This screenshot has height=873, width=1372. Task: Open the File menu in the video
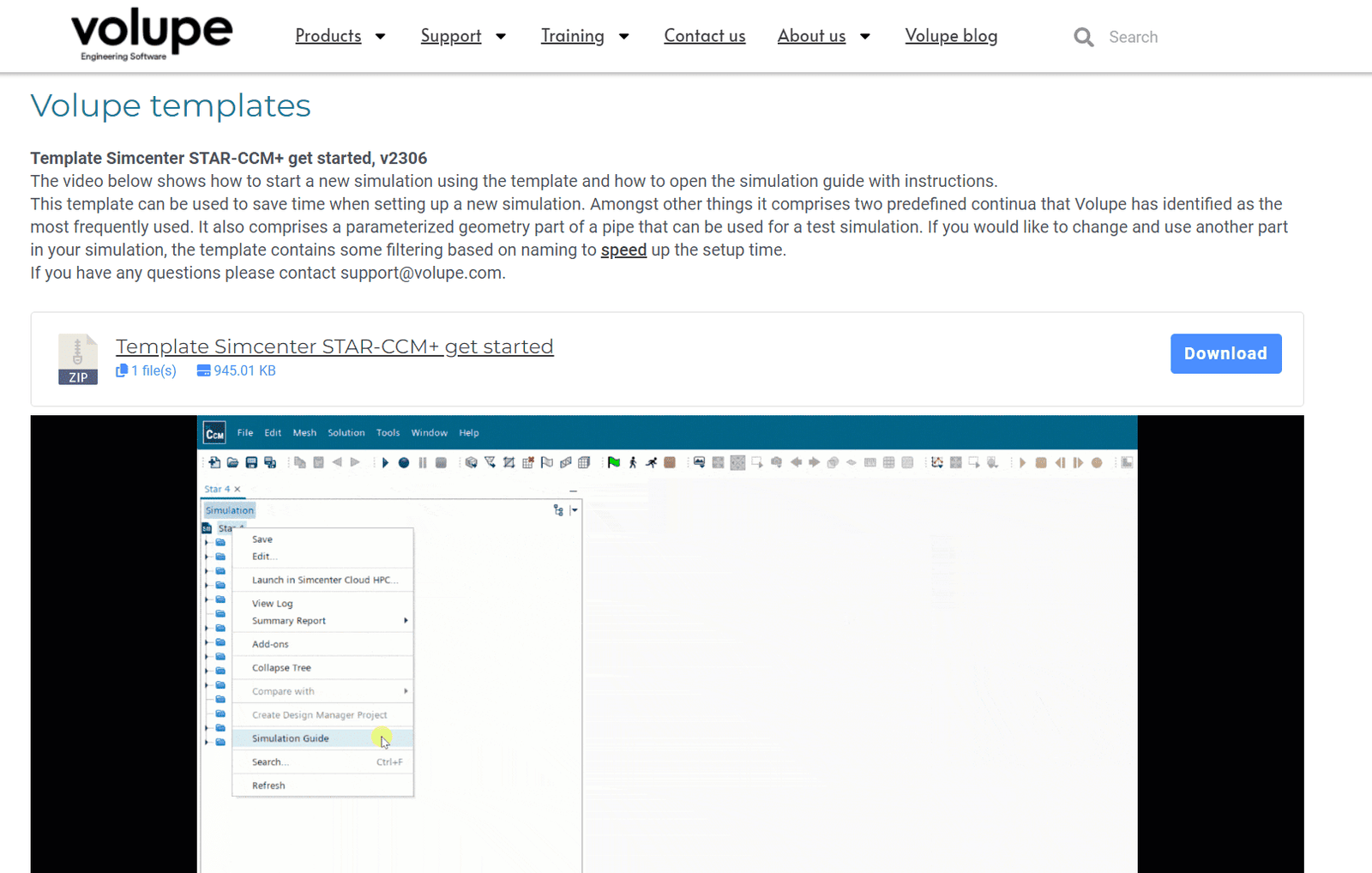245,433
